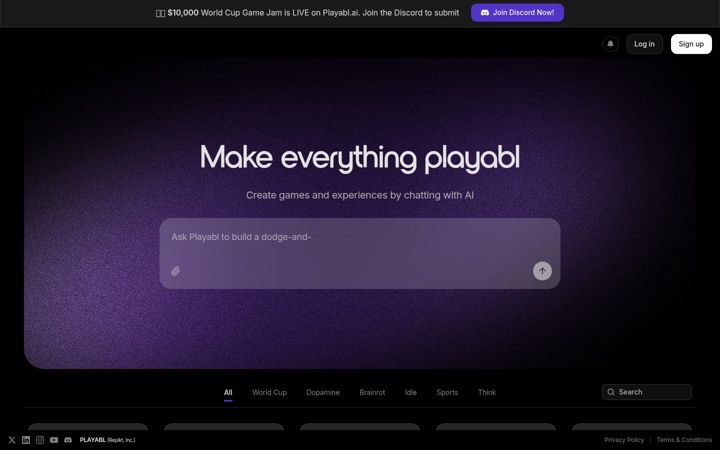Click the Make everything playabl heading

coord(360,158)
